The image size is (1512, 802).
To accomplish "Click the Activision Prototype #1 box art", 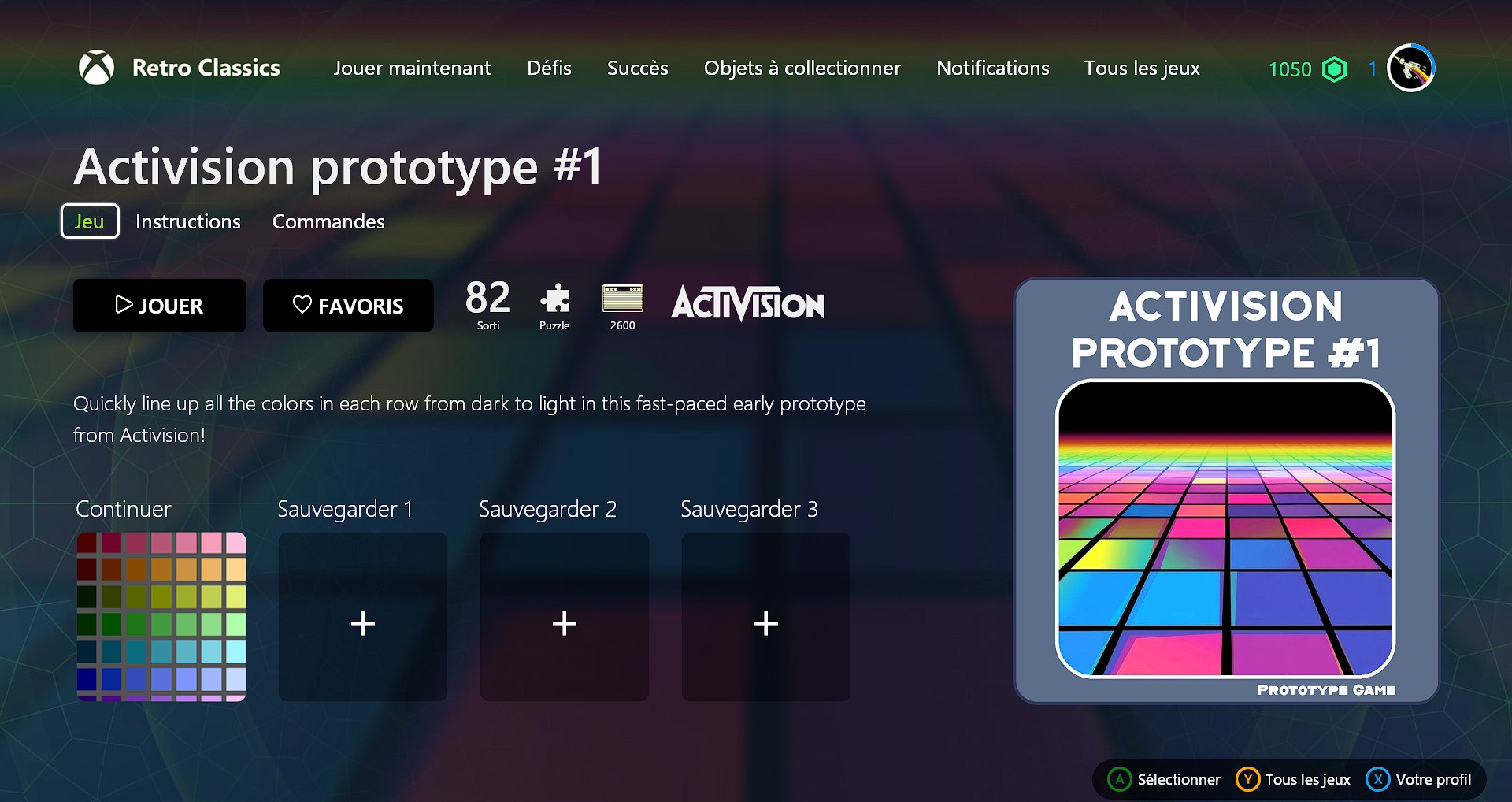I will point(1225,490).
